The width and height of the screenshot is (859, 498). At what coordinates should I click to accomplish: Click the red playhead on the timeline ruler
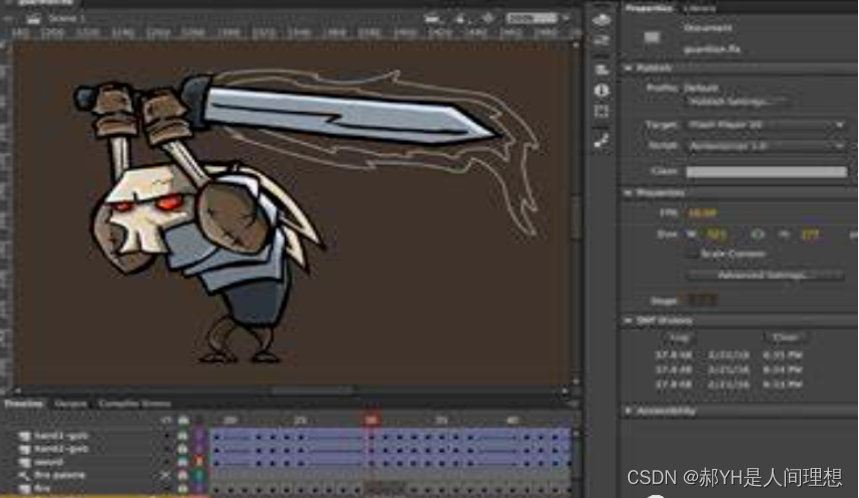coord(371,420)
